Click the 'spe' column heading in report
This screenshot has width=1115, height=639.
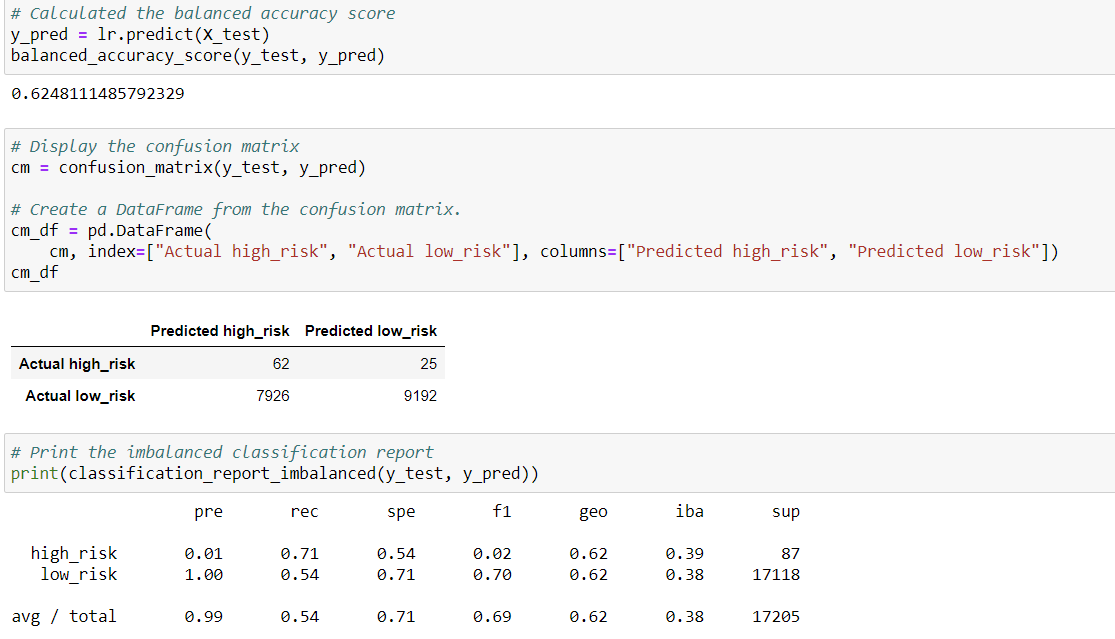coord(401,512)
